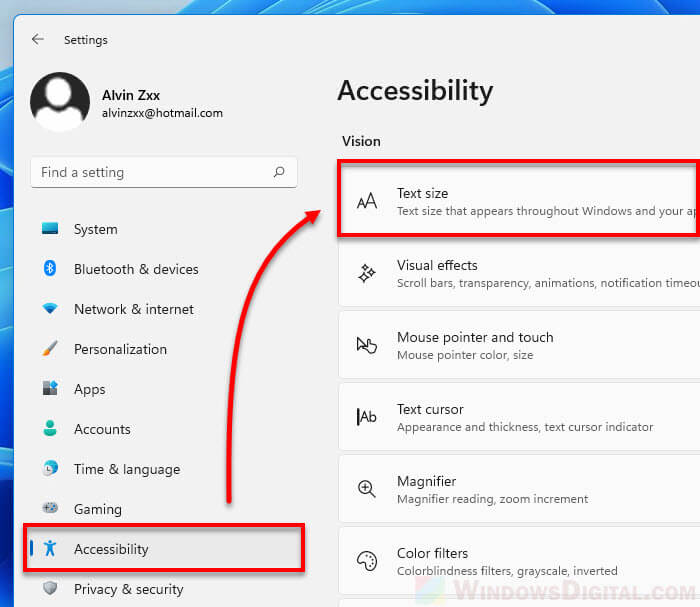Go to Bluetooth & devices settings
Viewport: 700px width, 607px height.
click(164, 269)
